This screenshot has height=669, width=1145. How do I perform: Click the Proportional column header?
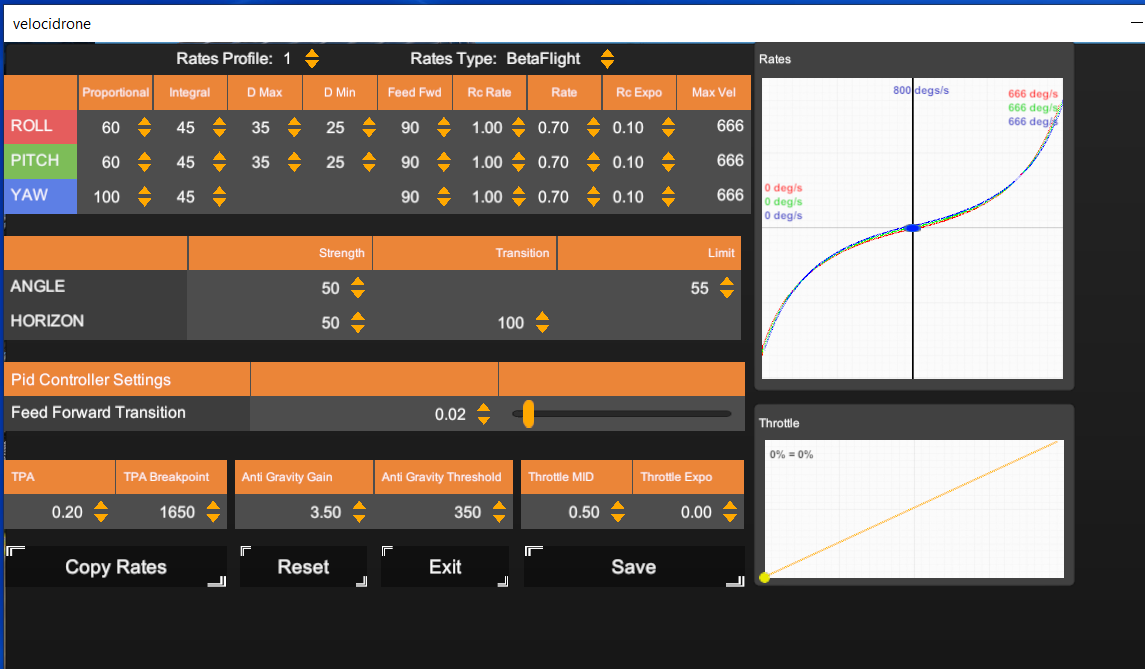coord(115,93)
